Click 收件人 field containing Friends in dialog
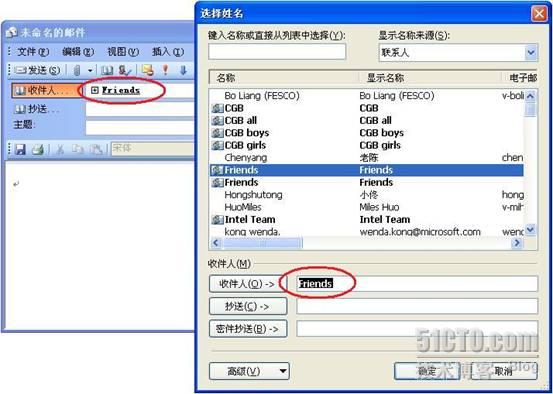This screenshot has height=394, width=553. click(417, 284)
